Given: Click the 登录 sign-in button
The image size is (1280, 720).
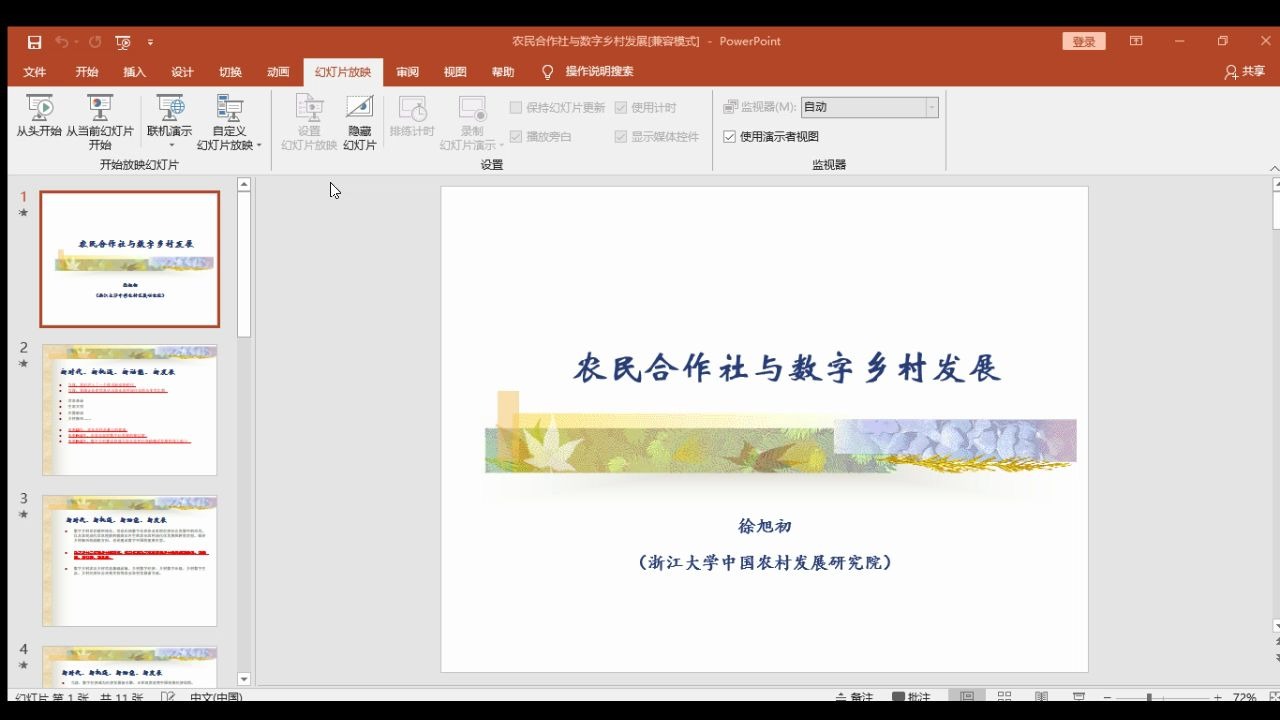Looking at the screenshot, I should [x=1084, y=41].
